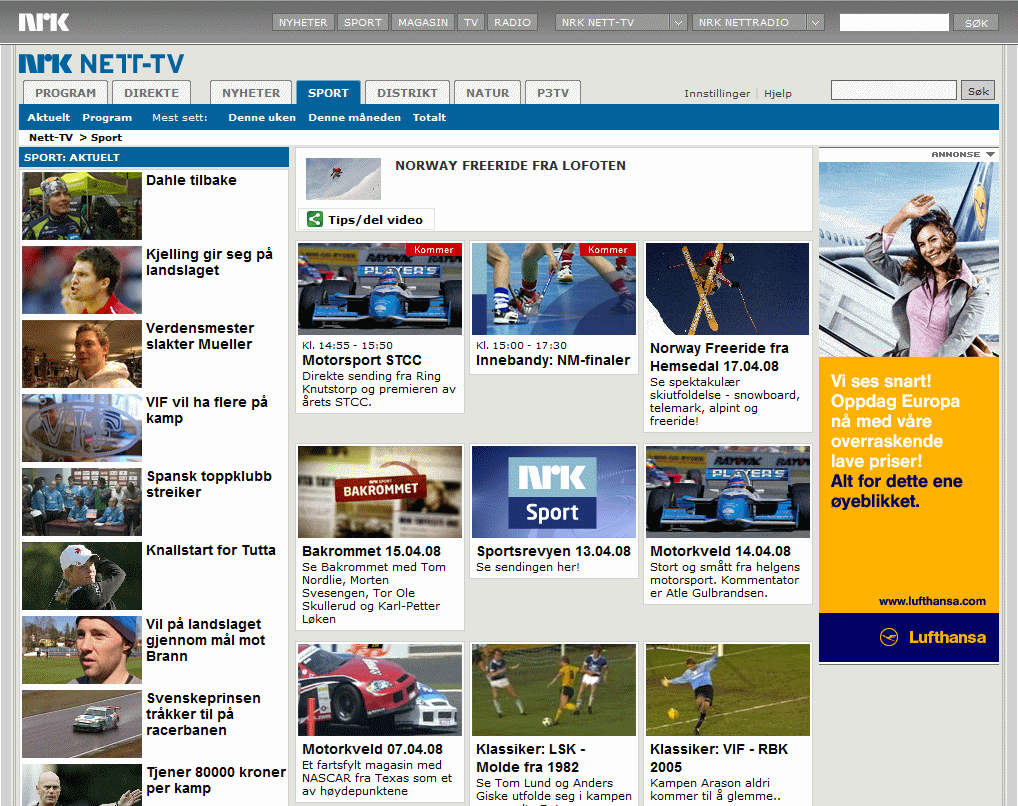The height and width of the screenshot is (806, 1018).
Task: Open the Hjelp link
Action: 778,94
